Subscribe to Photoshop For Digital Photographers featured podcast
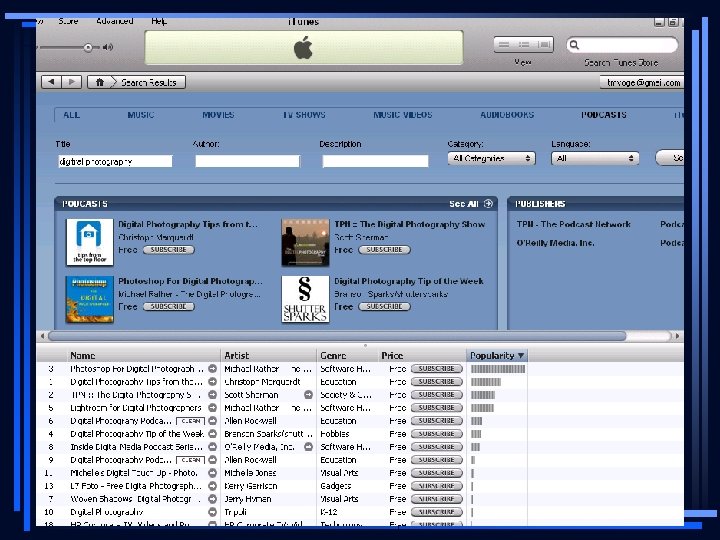This screenshot has width=720, height=540. (x=169, y=306)
